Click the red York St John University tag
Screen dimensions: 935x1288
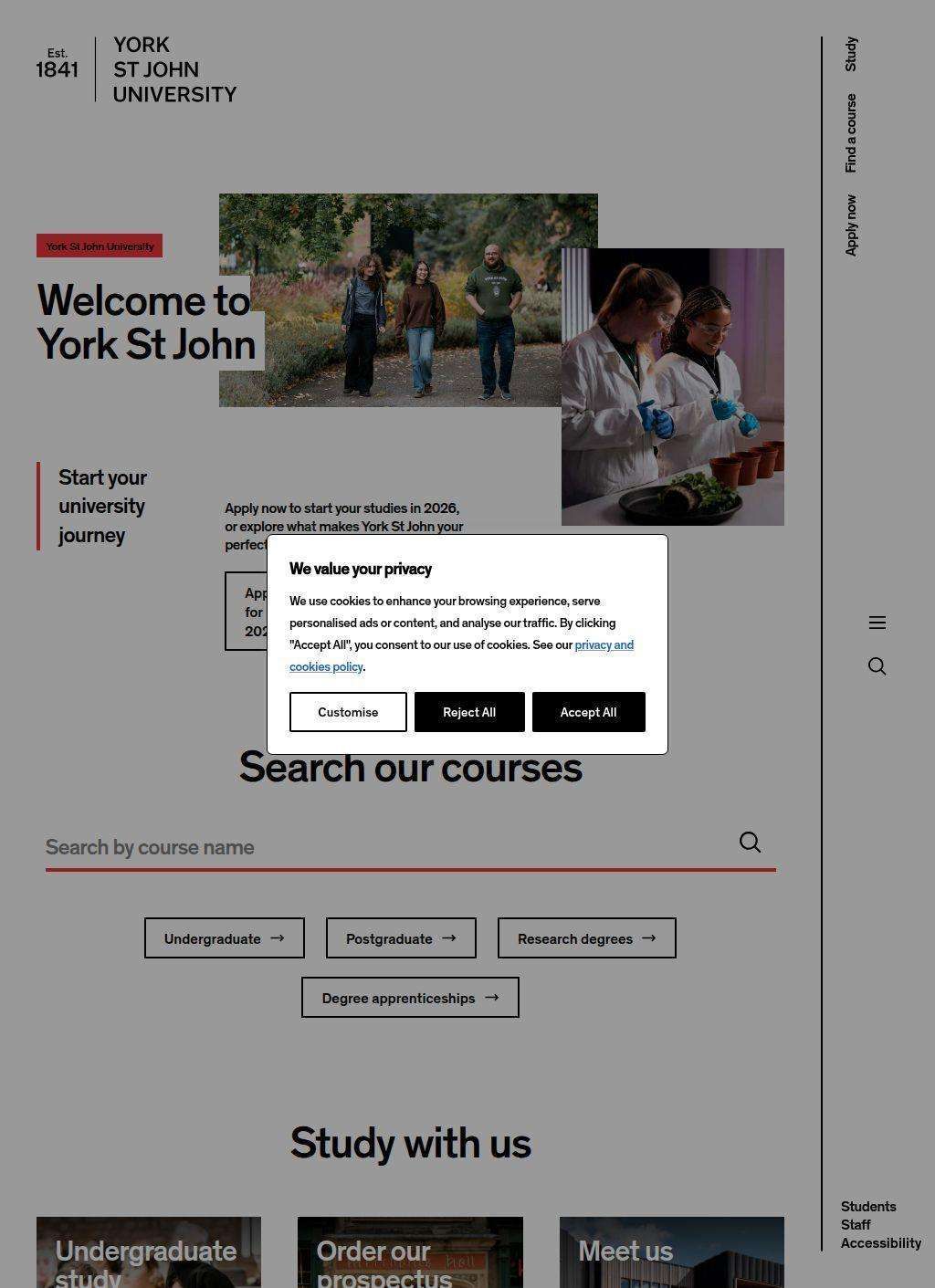100,246
